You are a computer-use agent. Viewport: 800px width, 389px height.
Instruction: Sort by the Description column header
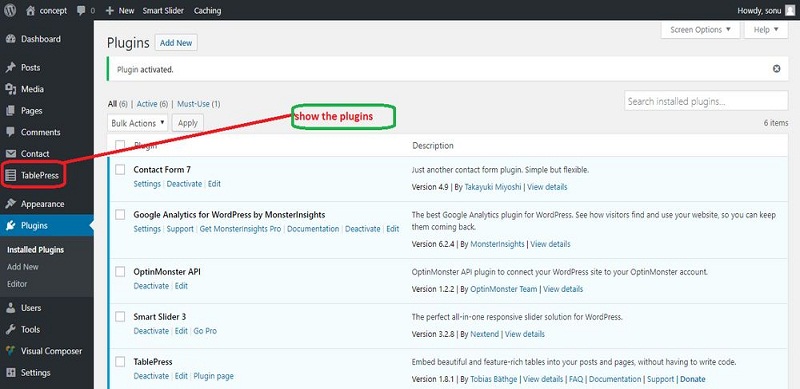(x=433, y=145)
